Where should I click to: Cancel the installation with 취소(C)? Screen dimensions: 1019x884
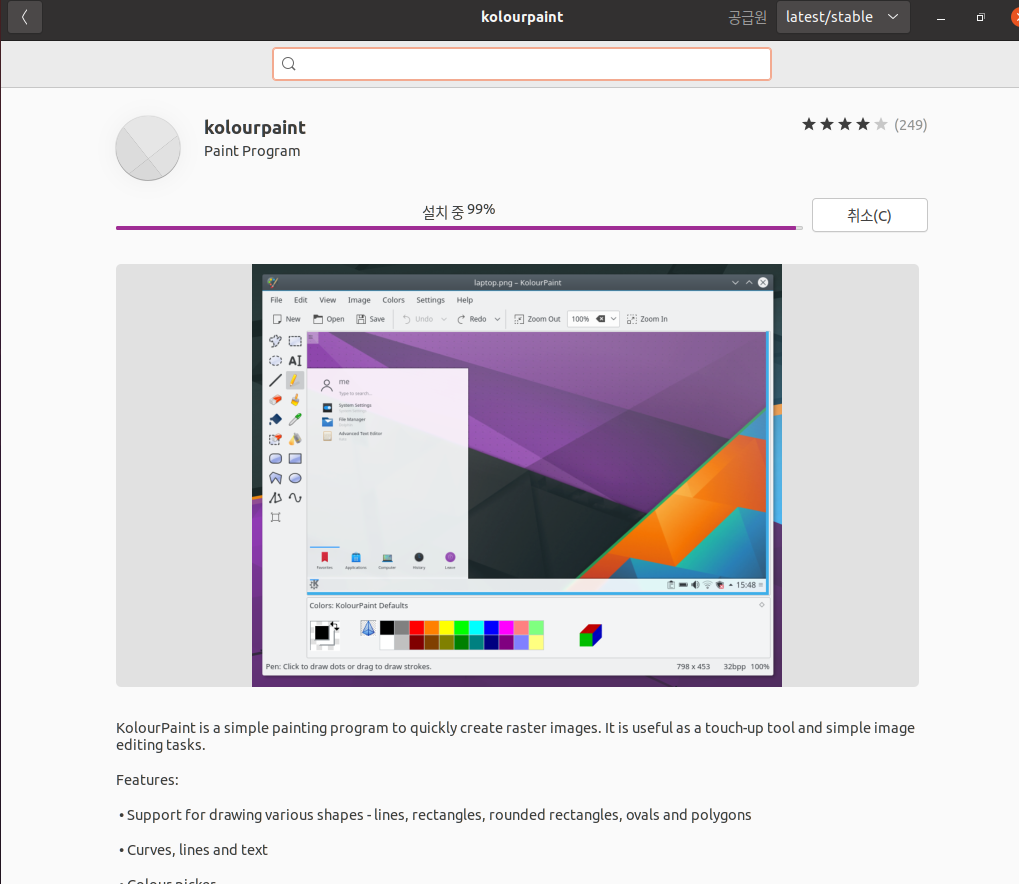pyautogui.click(x=870, y=215)
